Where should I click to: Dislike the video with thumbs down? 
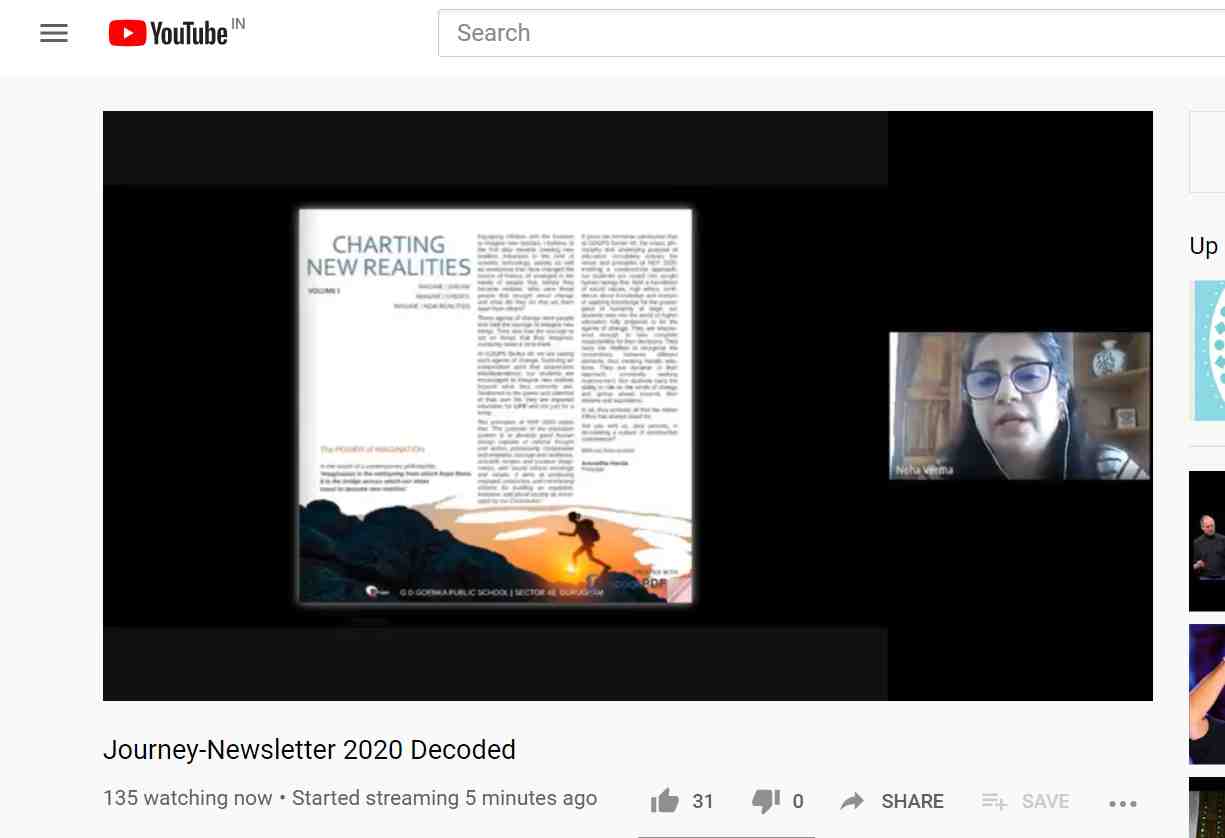click(766, 801)
